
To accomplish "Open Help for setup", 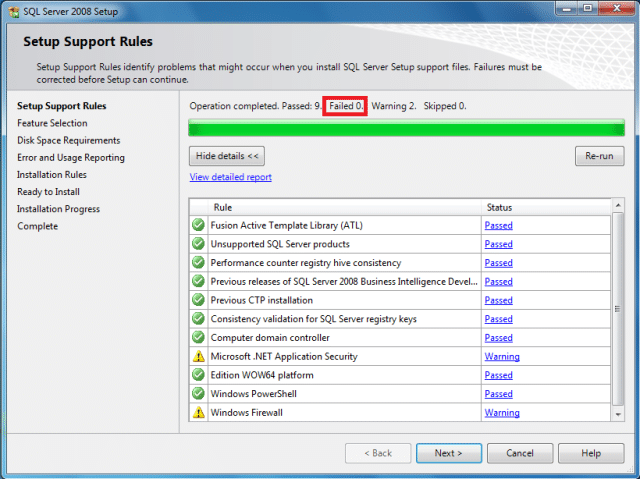I will 591,453.
